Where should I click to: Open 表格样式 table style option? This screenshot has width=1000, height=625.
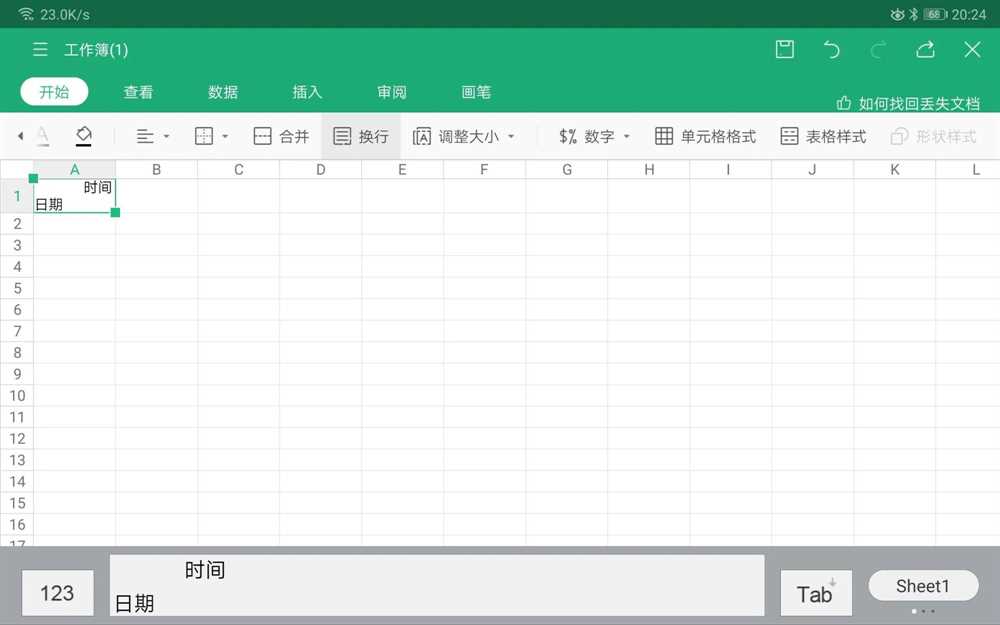[823, 136]
